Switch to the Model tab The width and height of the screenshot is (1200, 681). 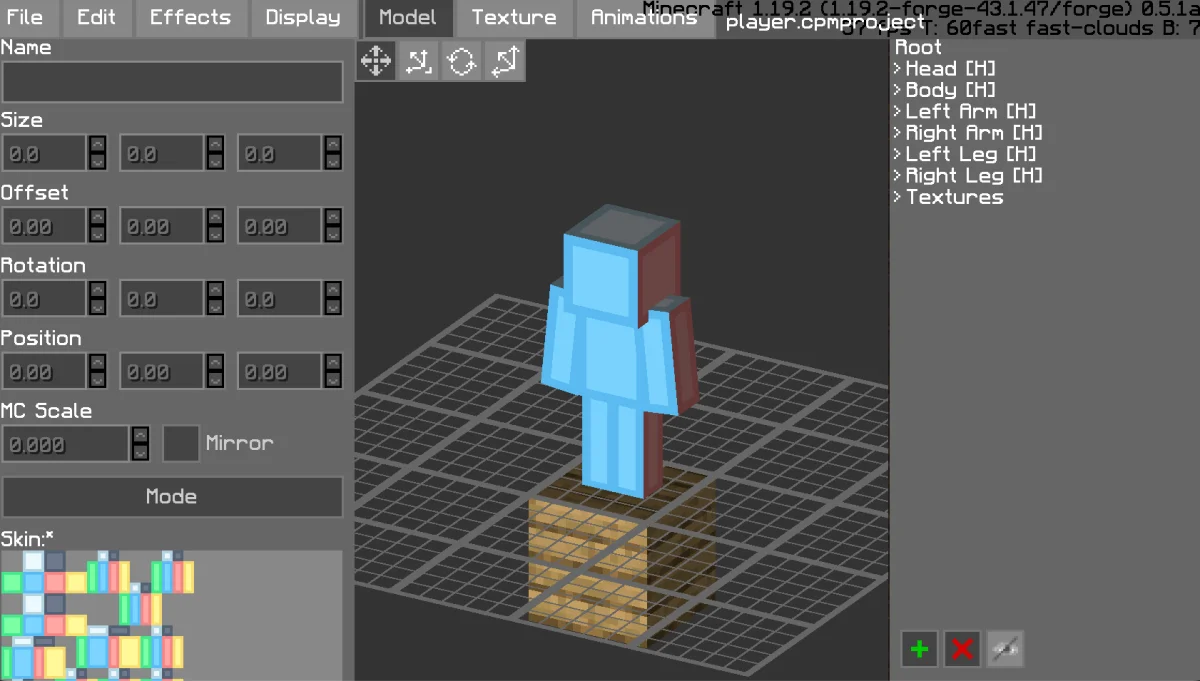pyautogui.click(x=408, y=17)
